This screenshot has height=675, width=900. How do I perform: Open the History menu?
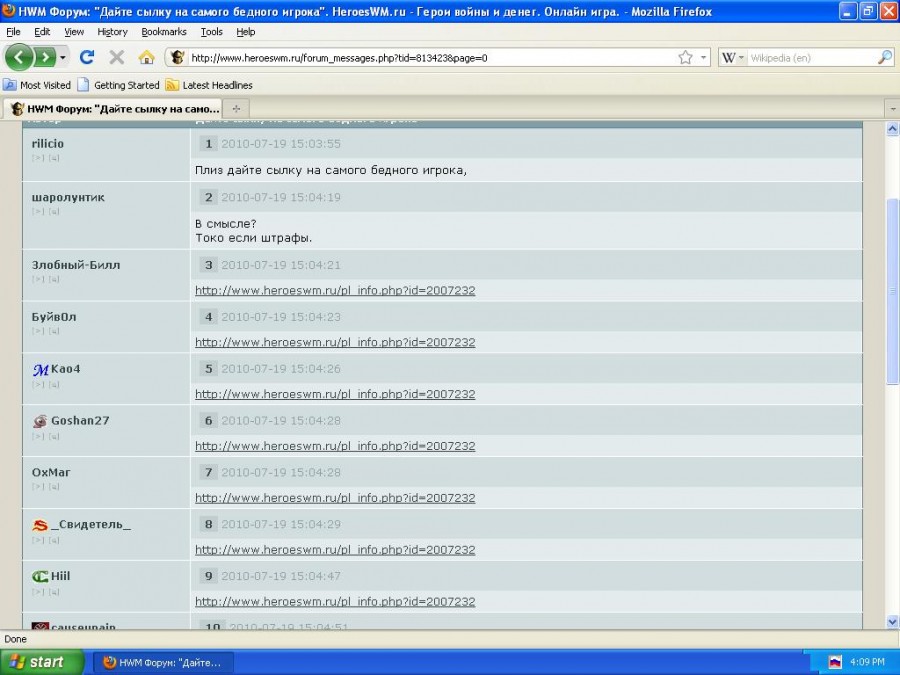pyautogui.click(x=112, y=32)
